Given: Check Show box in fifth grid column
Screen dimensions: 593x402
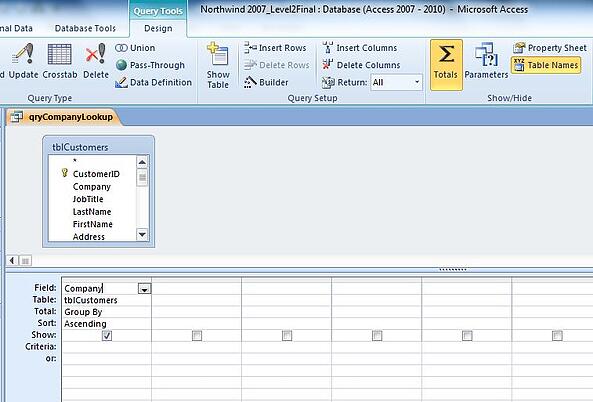Looking at the screenshot, I should tap(467, 336).
